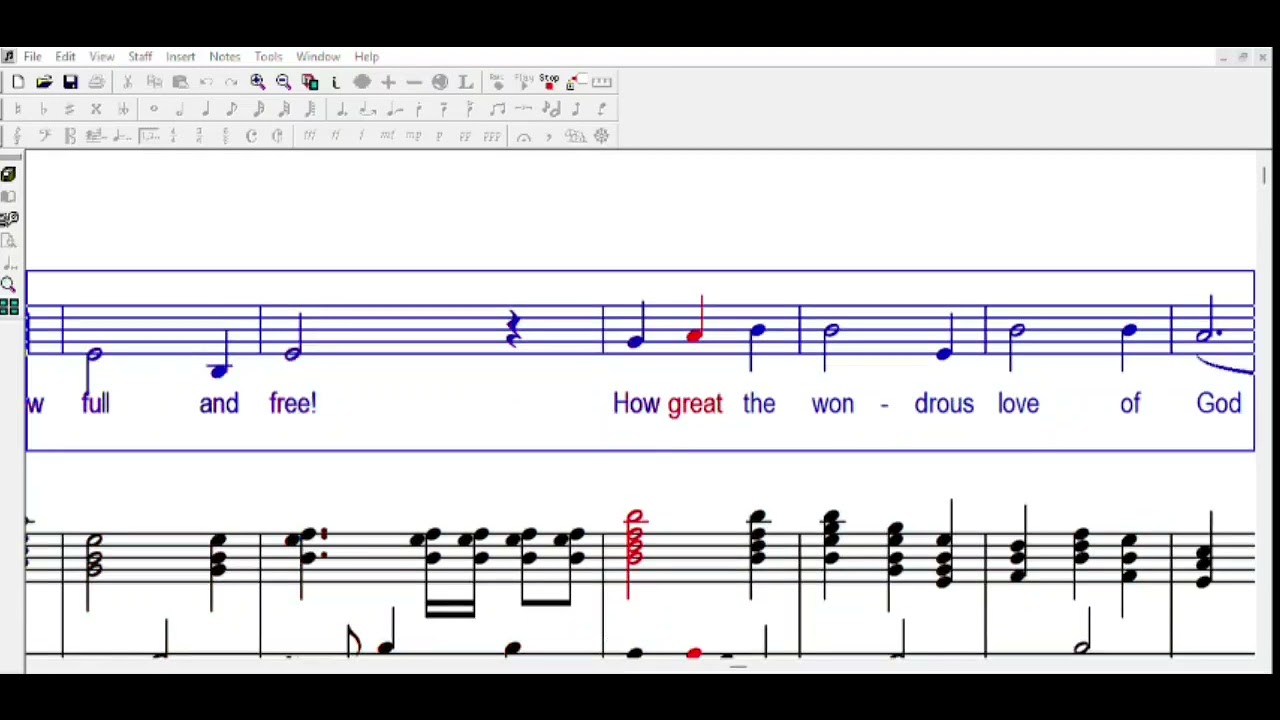Choose sixteenth note duration
The width and height of the screenshot is (1280, 720).
point(258,109)
